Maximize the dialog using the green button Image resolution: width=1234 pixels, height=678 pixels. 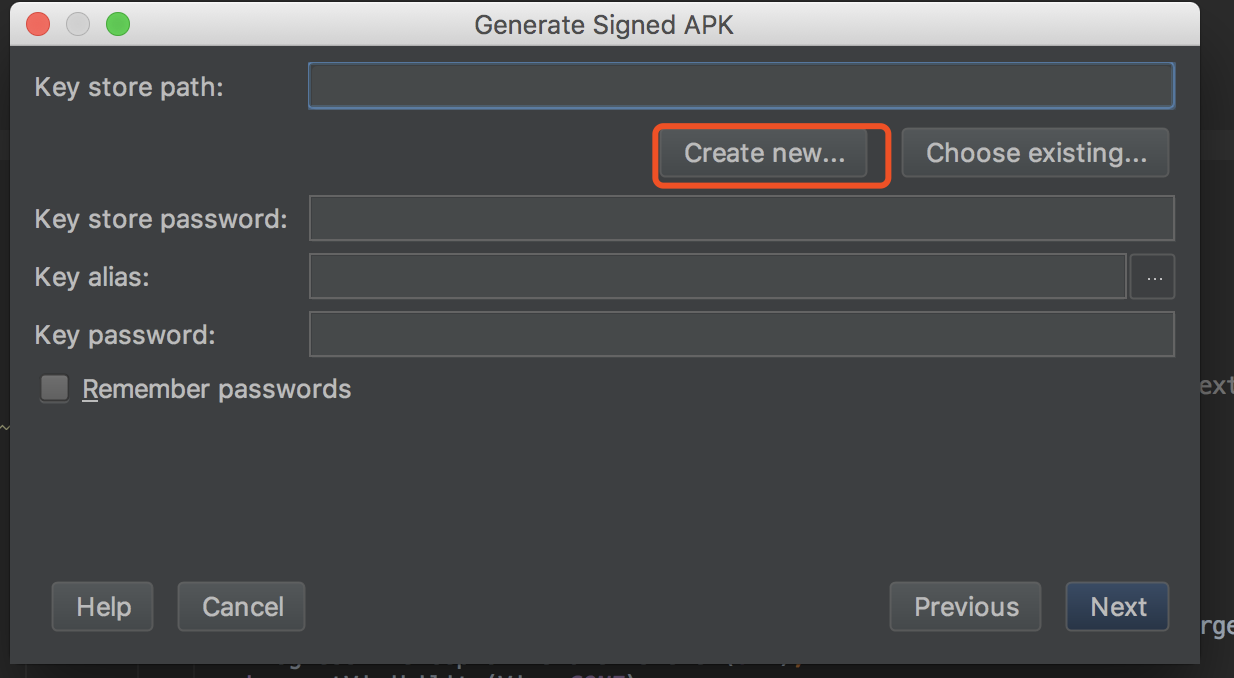[118, 24]
